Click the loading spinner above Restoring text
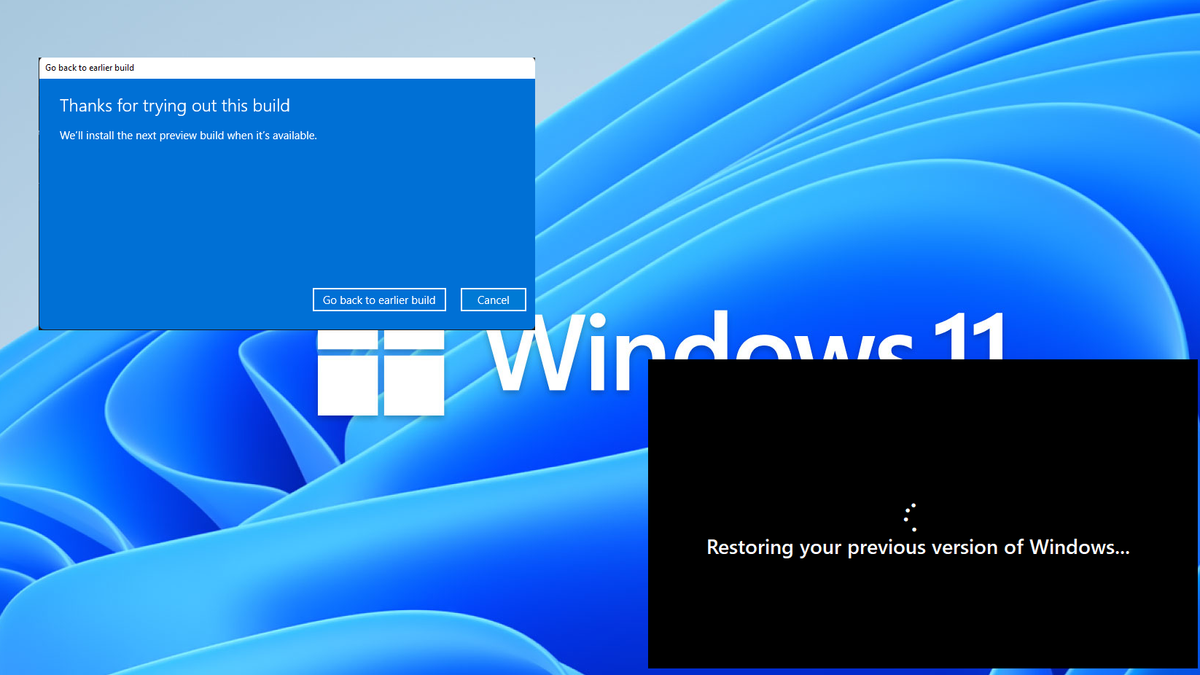The image size is (1200, 675). (910, 517)
